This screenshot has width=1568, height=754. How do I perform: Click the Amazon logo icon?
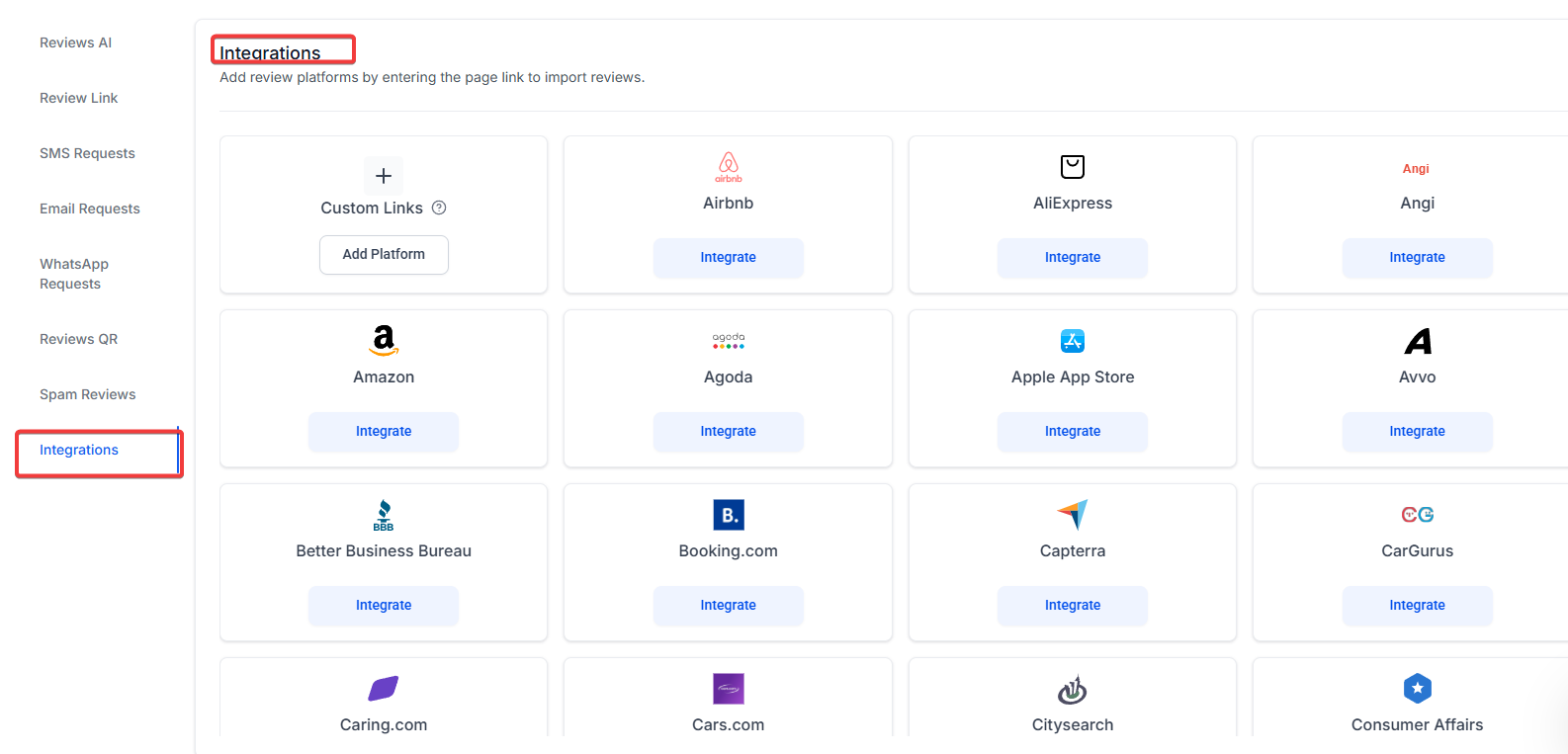(384, 341)
